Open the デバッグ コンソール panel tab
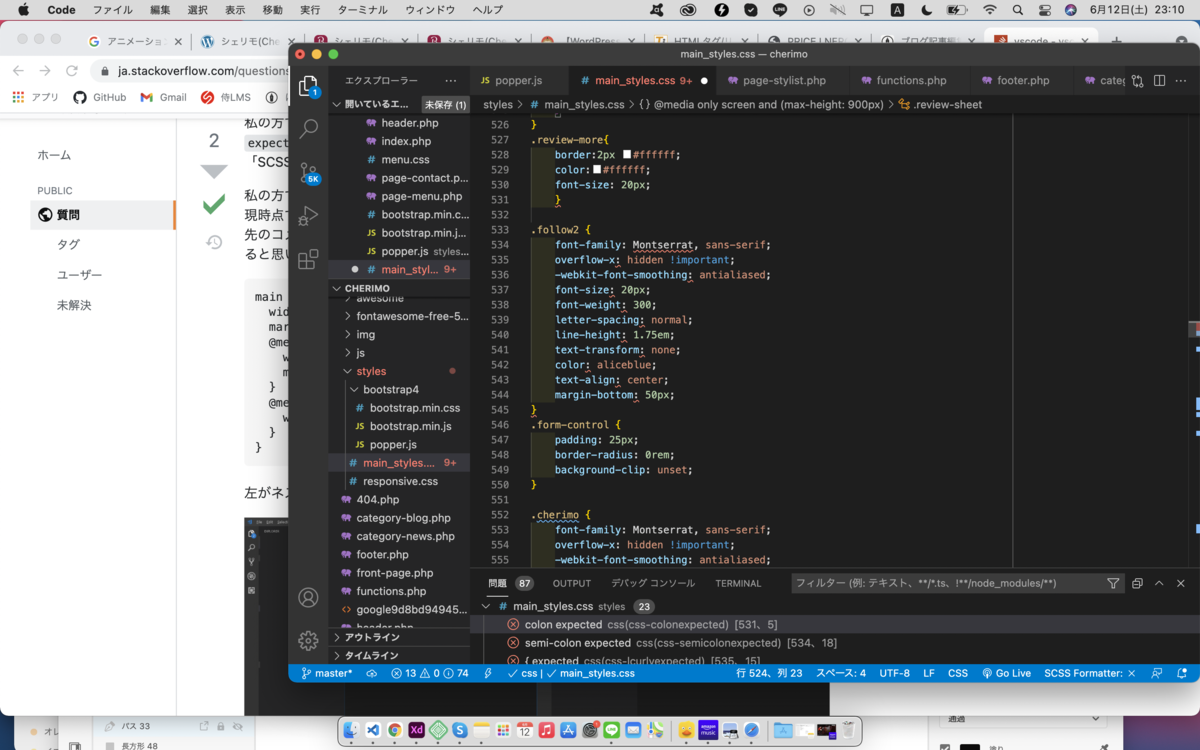Image resolution: width=1200 pixels, height=750 pixels. point(653,583)
